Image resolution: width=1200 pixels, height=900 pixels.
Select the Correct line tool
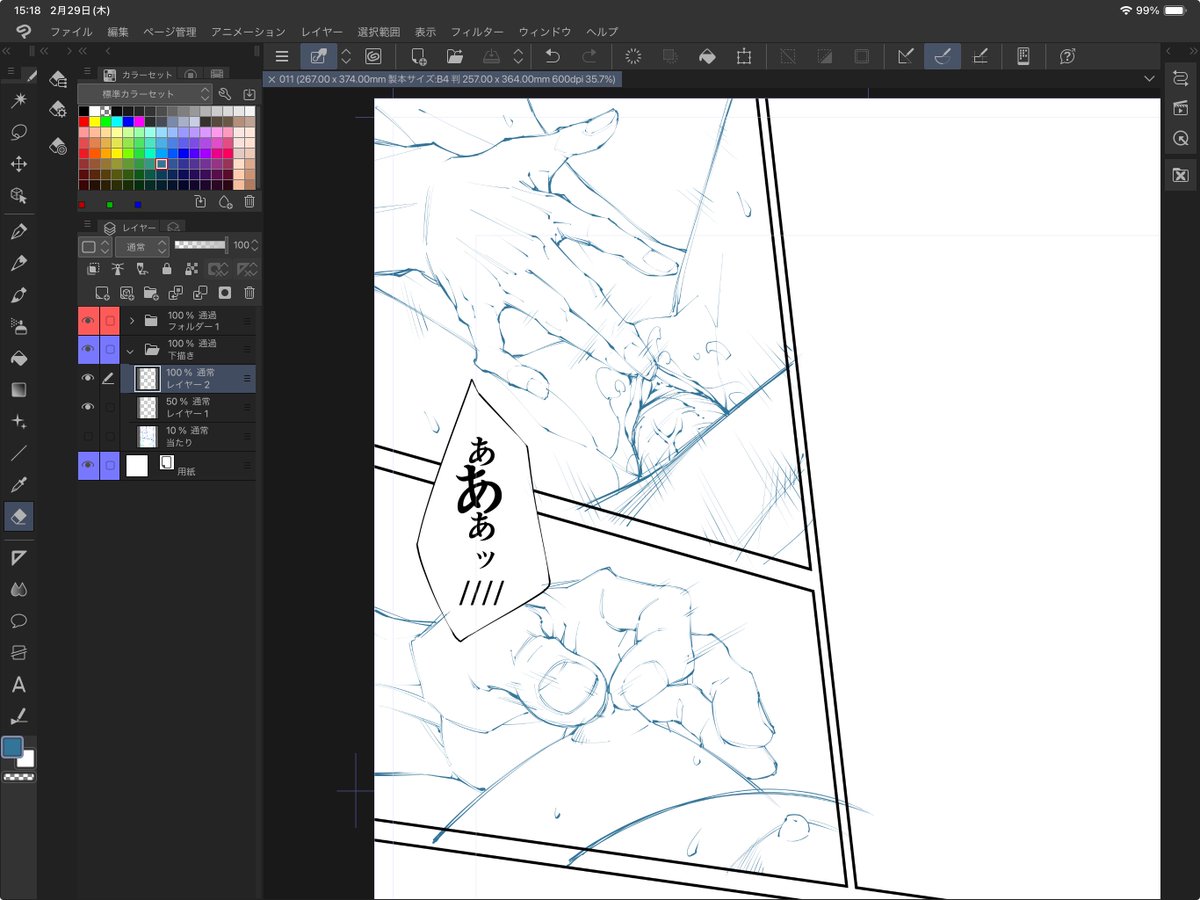click(x=18, y=716)
